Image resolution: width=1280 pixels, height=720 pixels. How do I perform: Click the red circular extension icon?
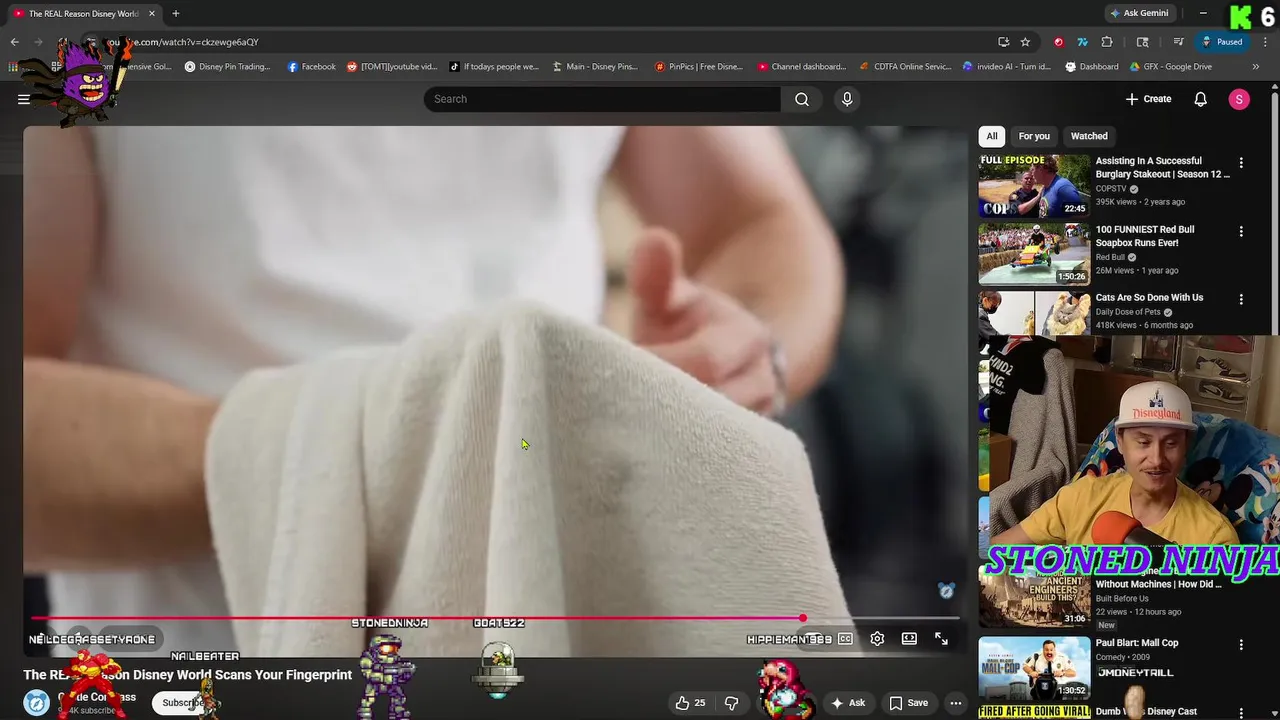pos(1059,42)
